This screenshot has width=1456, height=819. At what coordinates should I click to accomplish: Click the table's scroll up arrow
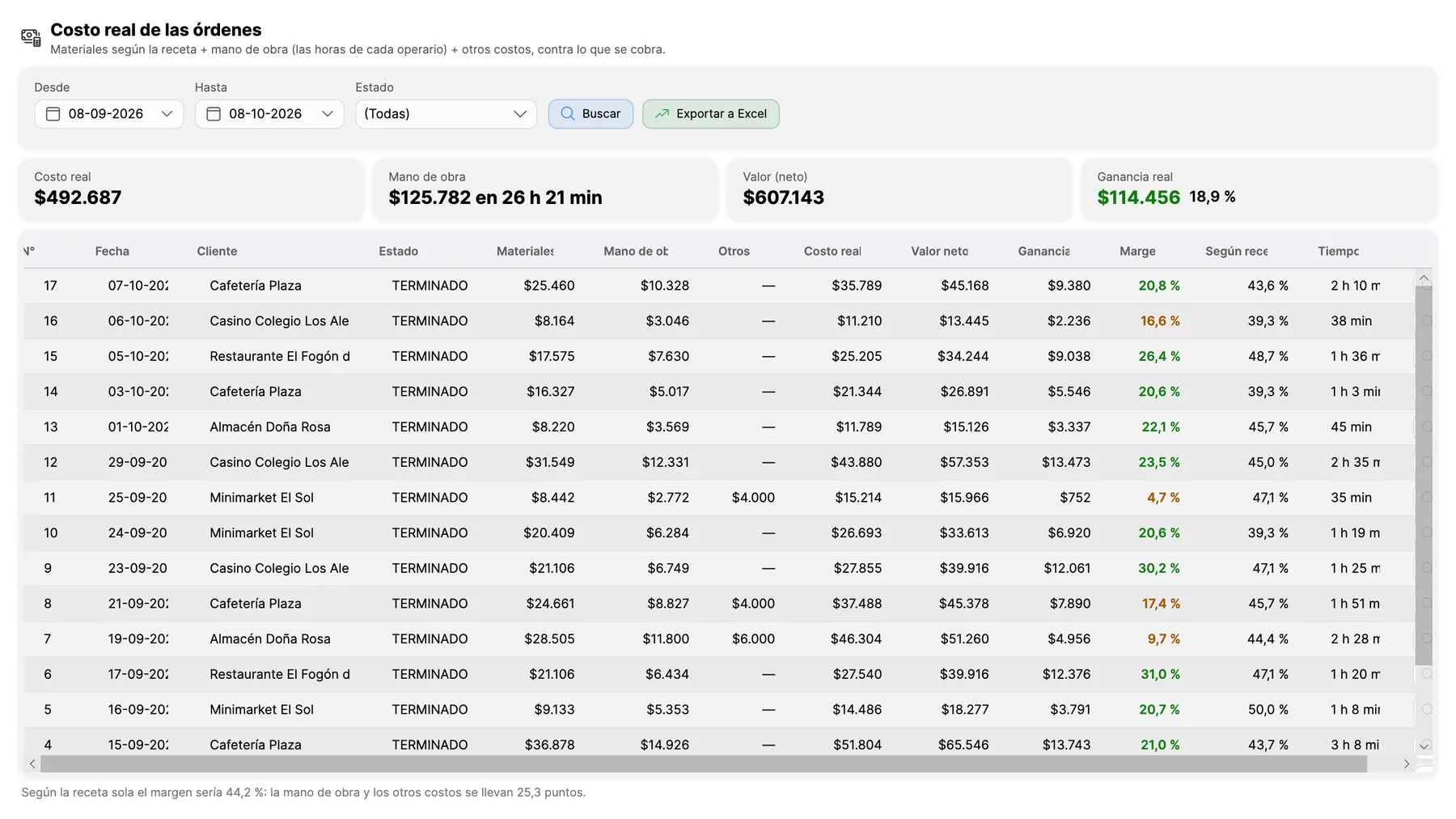coord(1424,278)
